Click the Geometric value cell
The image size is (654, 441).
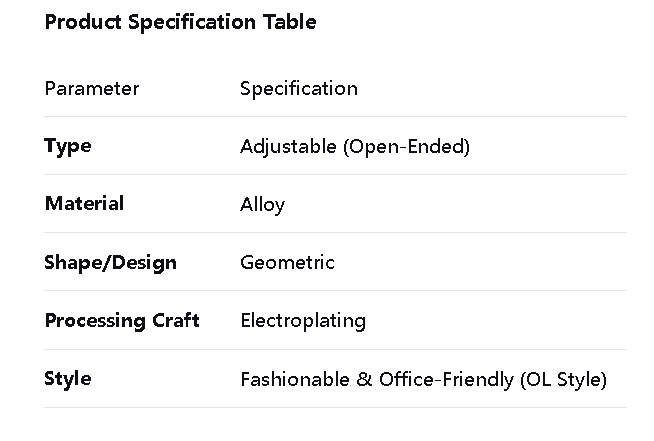(x=287, y=263)
